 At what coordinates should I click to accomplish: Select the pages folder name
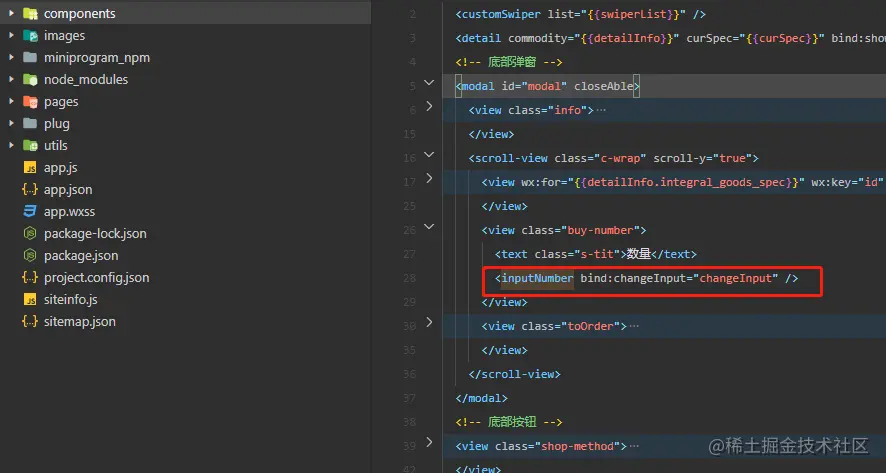pyautogui.click(x=61, y=102)
